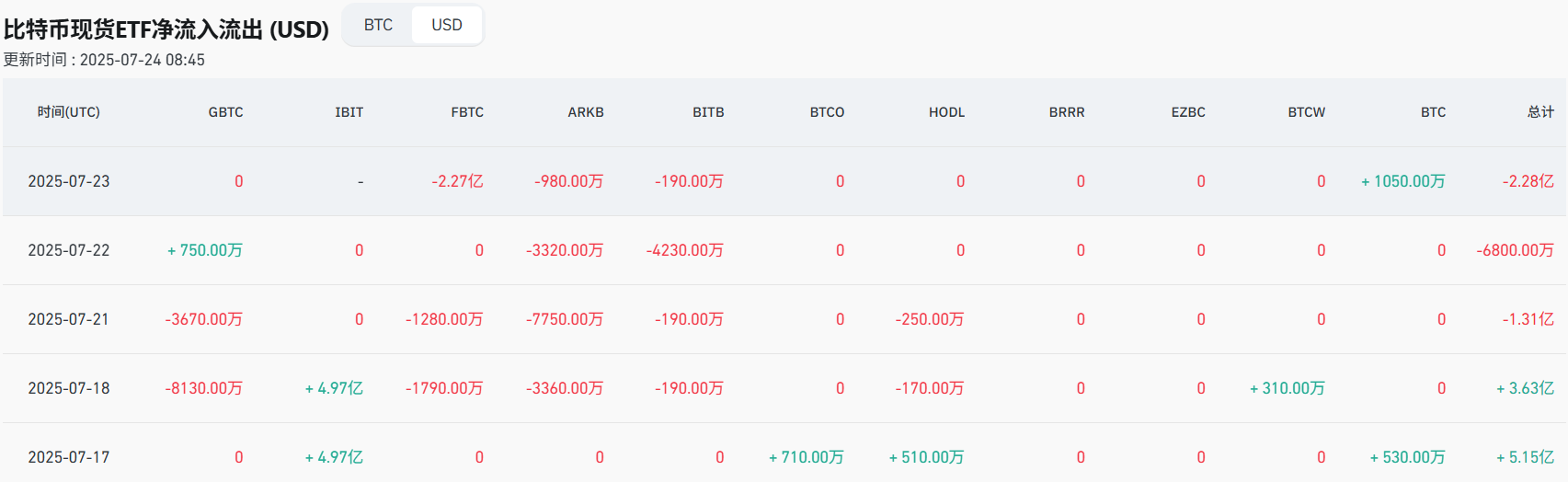Image resolution: width=1568 pixels, height=482 pixels.
Task: Switch to the BTC unit toggle
Action: point(378,25)
